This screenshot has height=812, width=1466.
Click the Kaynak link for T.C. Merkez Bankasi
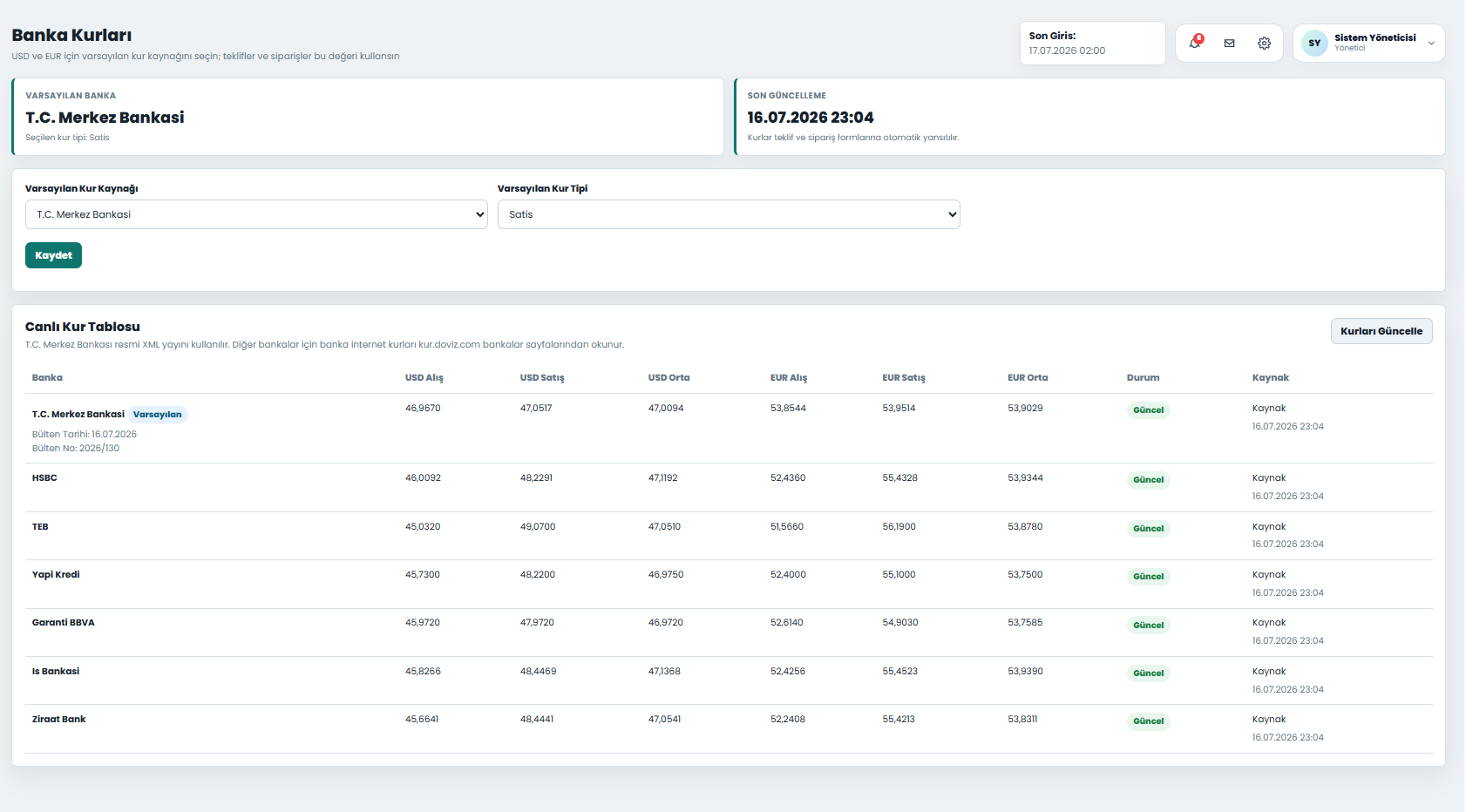1269,409
